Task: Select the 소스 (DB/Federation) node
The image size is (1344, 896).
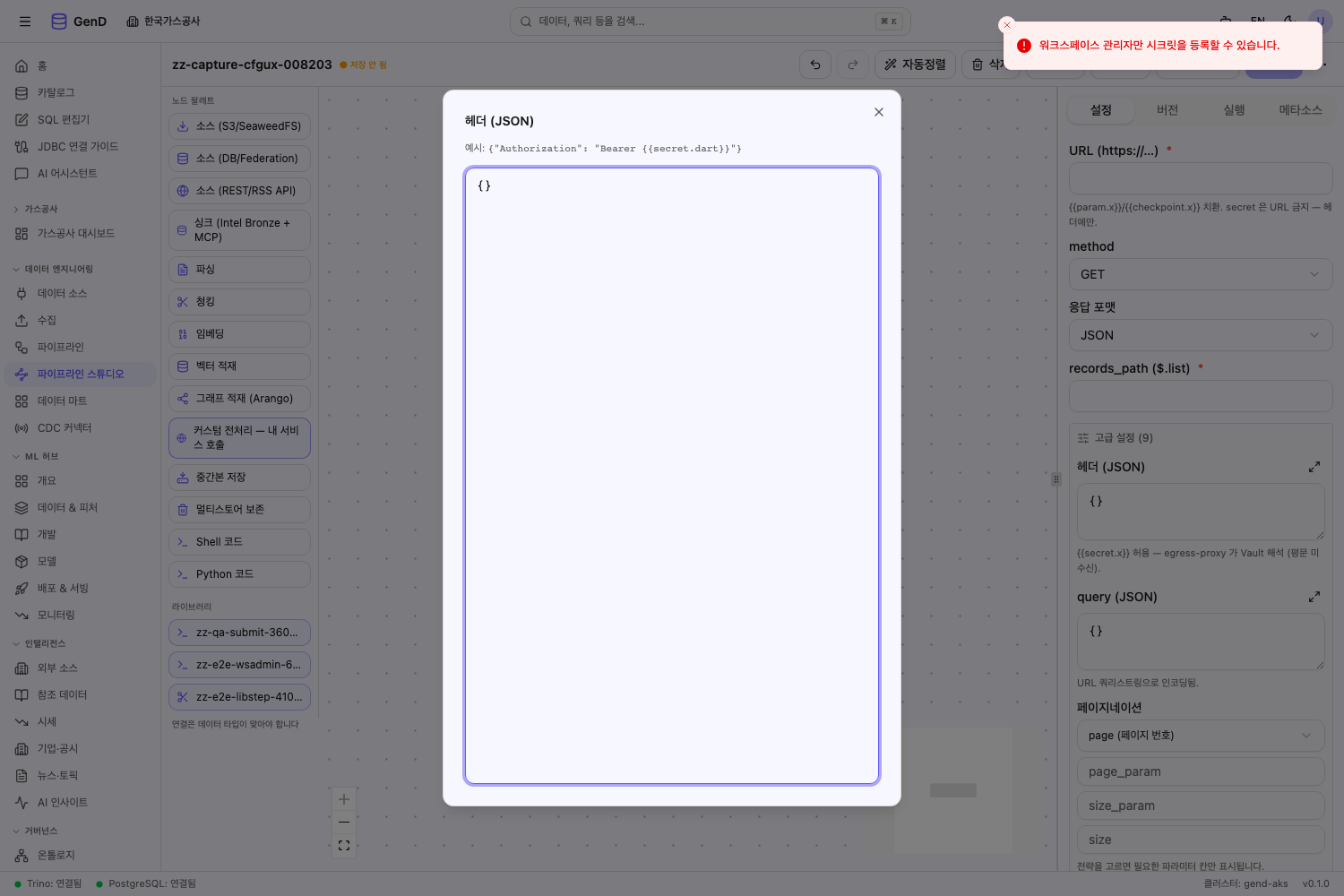Action: (x=239, y=159)
